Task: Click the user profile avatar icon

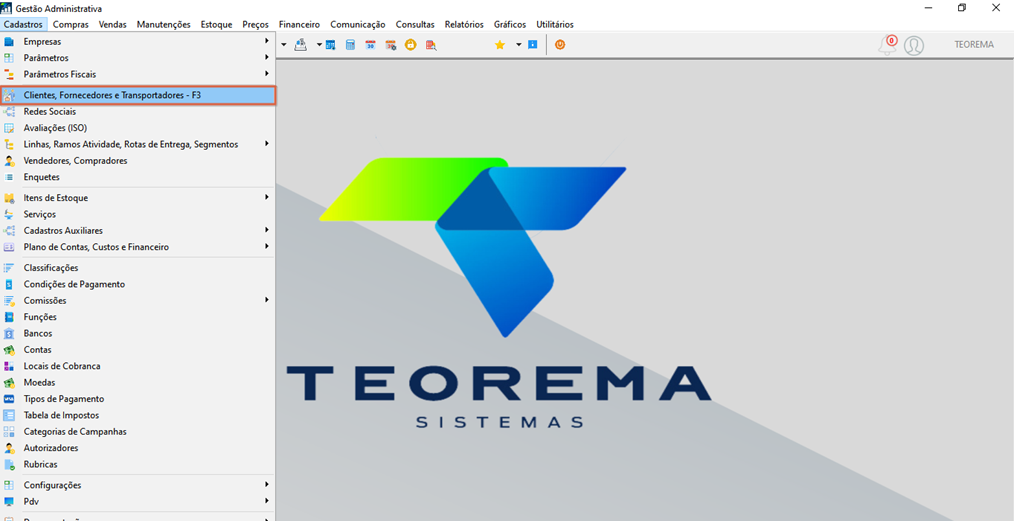Action: [914, 45]
